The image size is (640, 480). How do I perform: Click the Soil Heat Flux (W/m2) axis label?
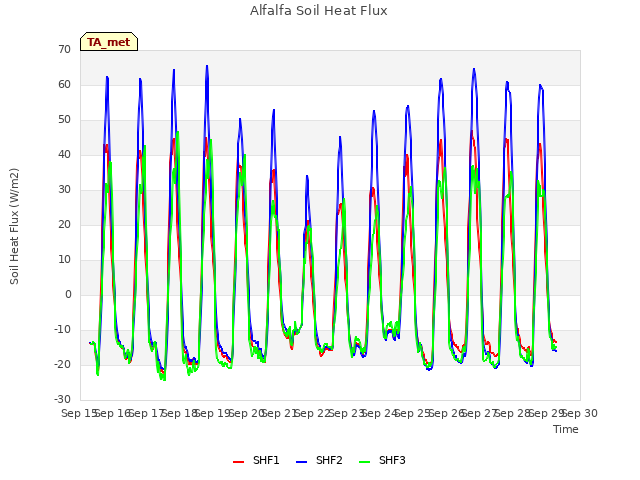pos(14,226)
